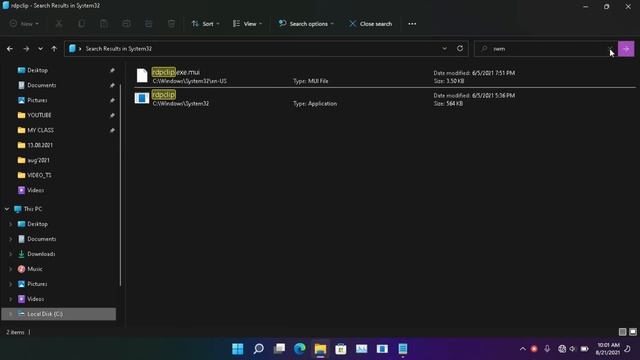Launch Microsoft Edge from taskbar
The width and height of the screenshot is (640, 360).
coord(300,349)
